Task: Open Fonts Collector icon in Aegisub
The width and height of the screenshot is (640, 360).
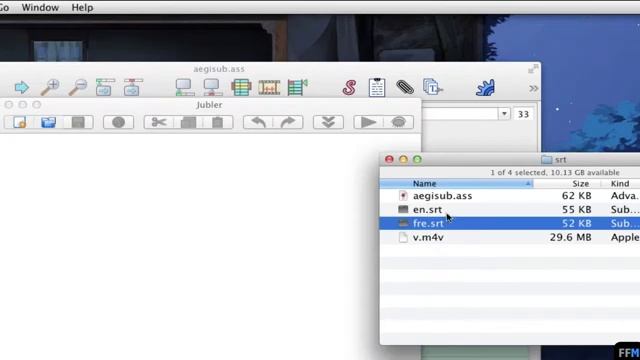Action: pyautogui.click(x=433, y=87)
